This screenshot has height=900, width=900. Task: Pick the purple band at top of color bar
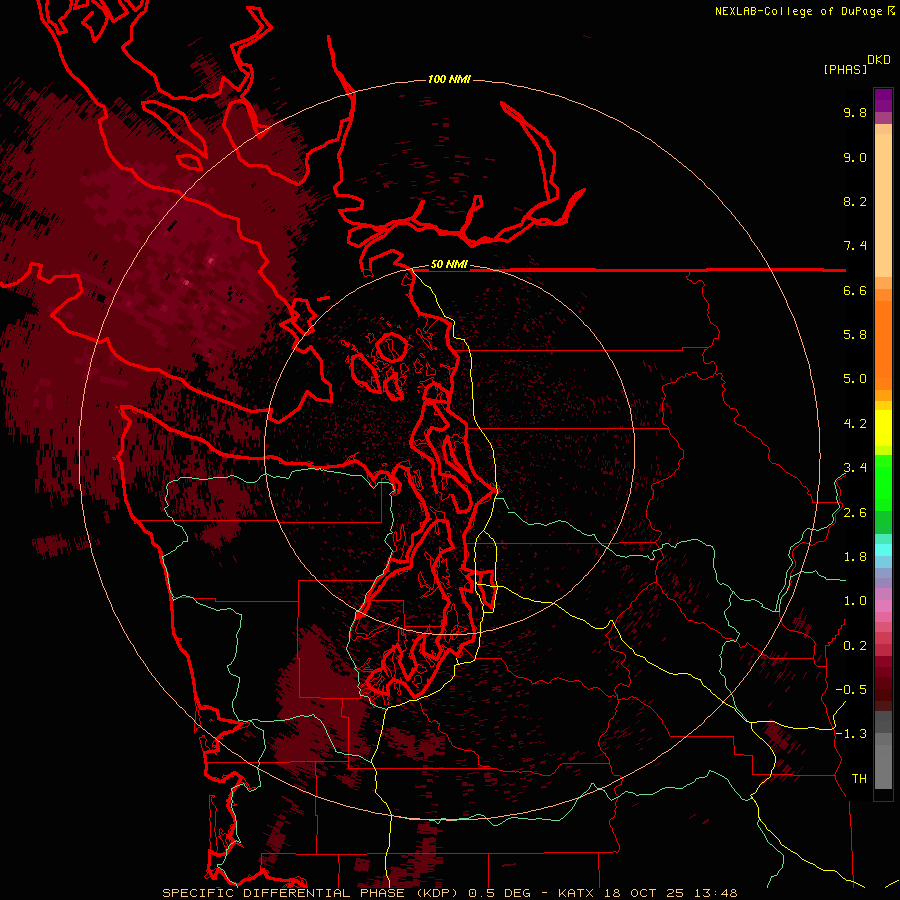883,100
